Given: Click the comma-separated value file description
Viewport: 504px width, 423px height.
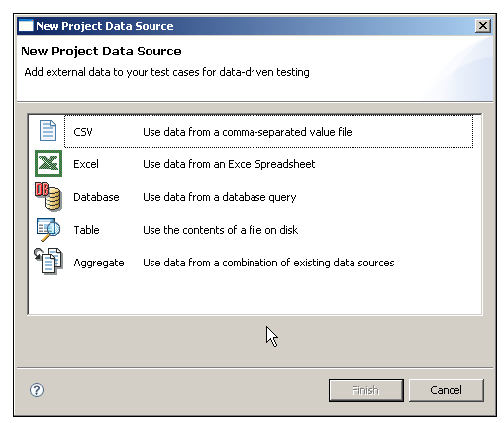Looking at the screenshot, I should coord(248,132).
